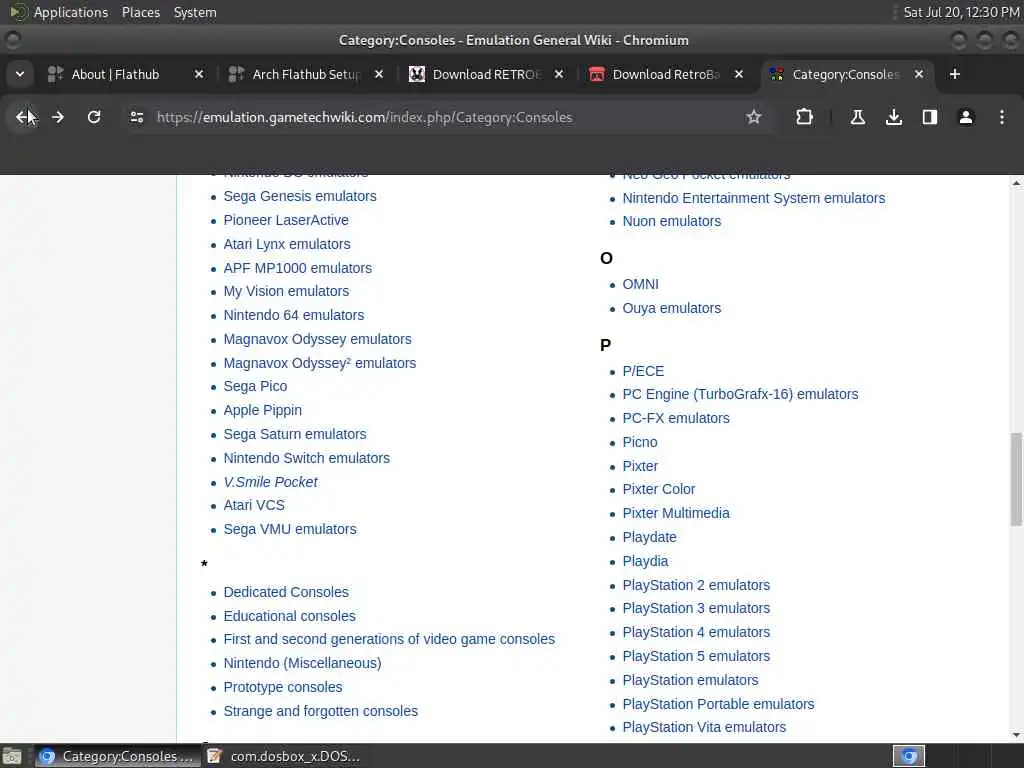Open Chrome Labs flask icon

[857, 117]
